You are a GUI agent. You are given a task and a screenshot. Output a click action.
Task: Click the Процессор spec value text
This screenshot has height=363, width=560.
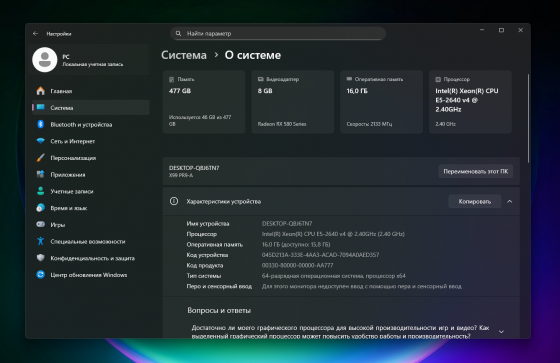[333, 234]
